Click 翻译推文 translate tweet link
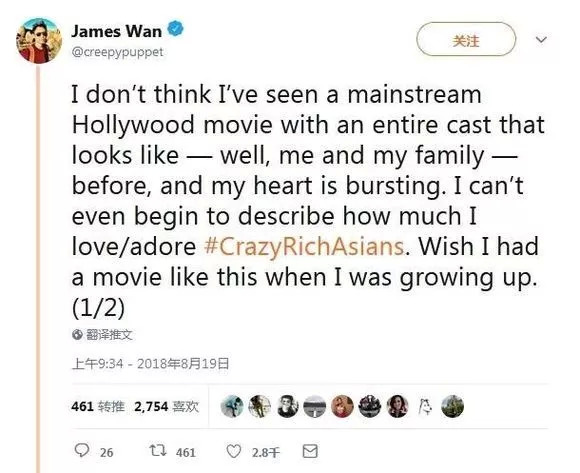Image resolution: width=580 pixels, height=473 pixels. click(x=109, y=335)
